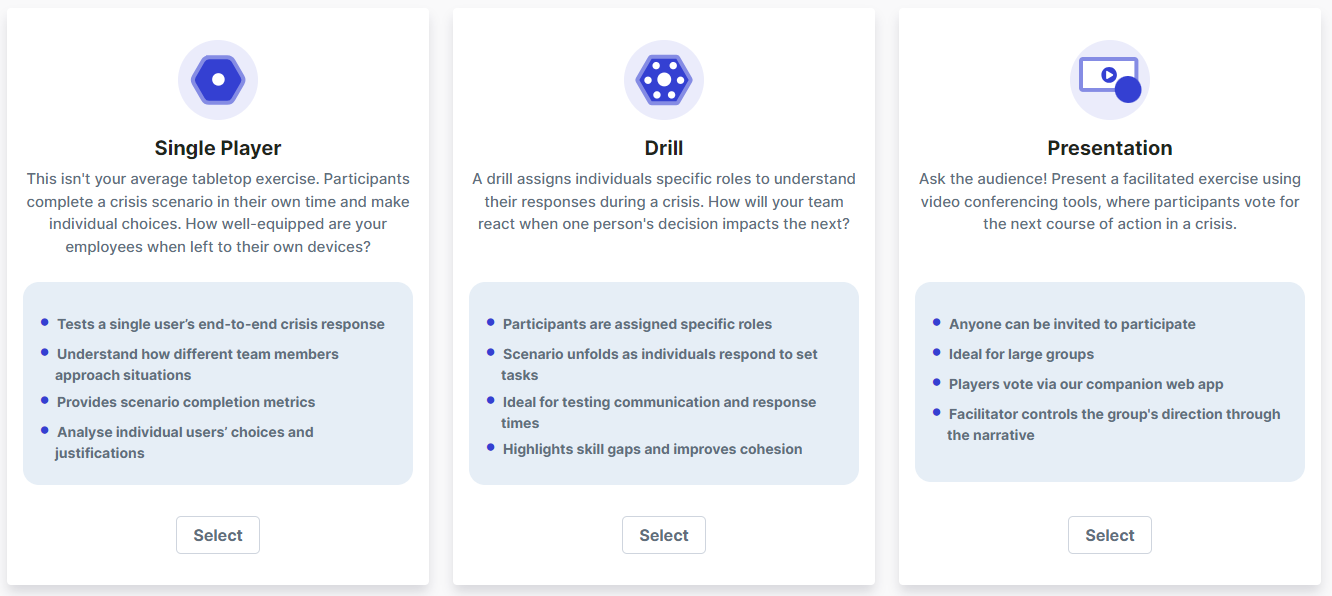Viewport: 1332px width, 596px height.
Task: Click the Drill card title
Action: [x=664, y=148]
